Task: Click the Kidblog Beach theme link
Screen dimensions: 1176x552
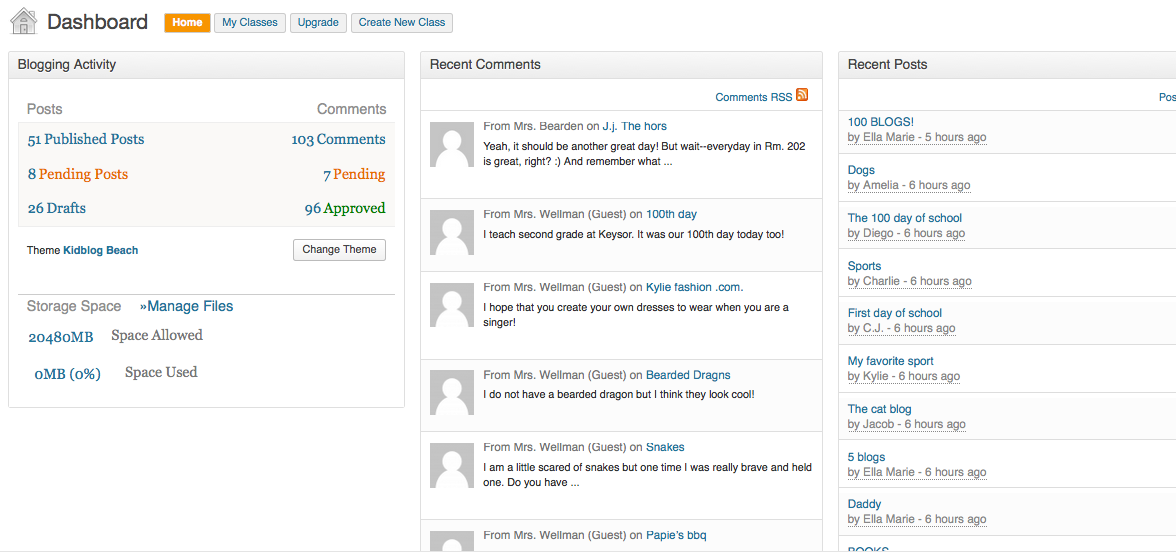Action: [100, 250]
